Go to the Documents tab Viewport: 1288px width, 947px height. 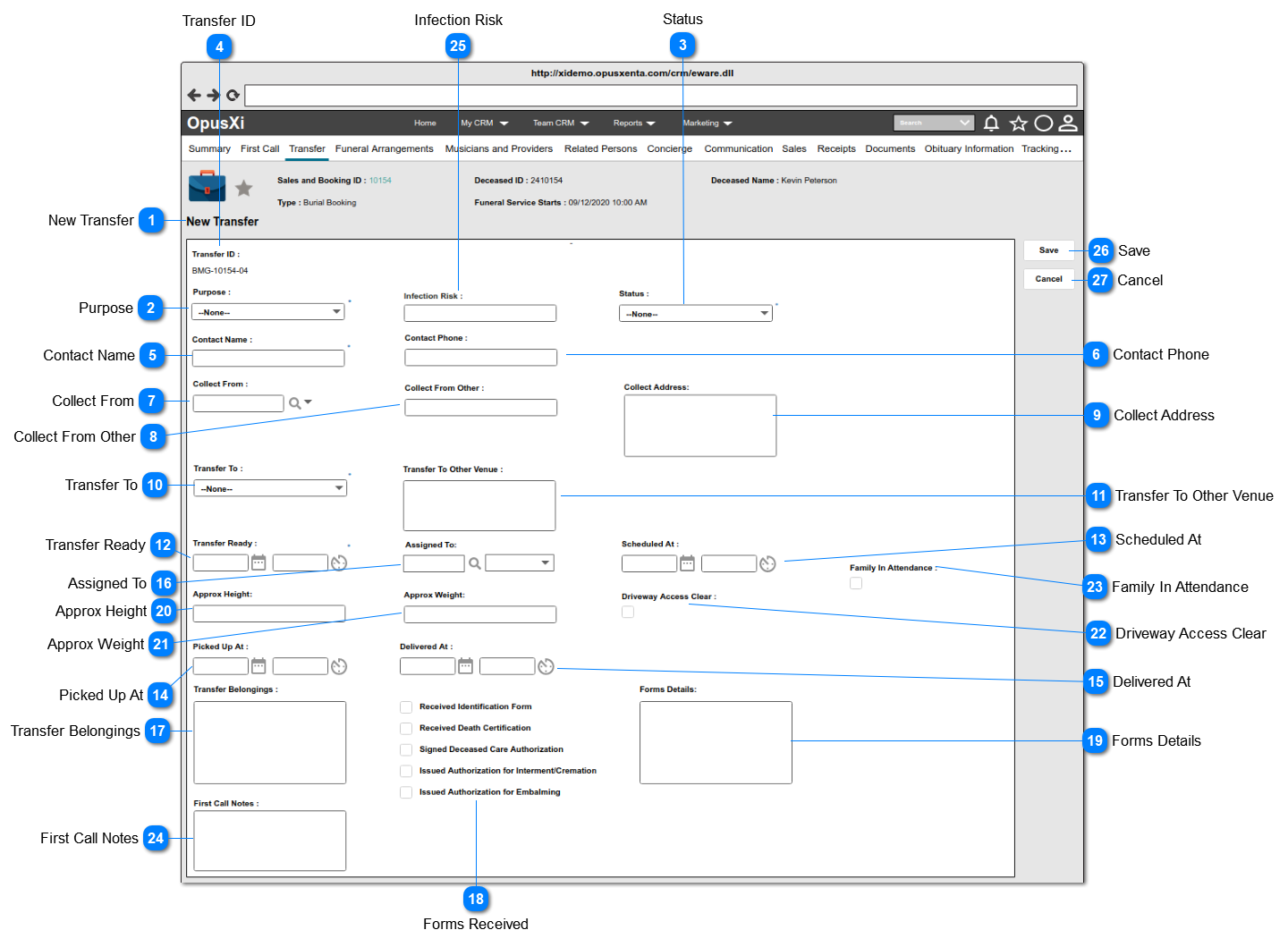pyautogui.click(x=890, y=149)
